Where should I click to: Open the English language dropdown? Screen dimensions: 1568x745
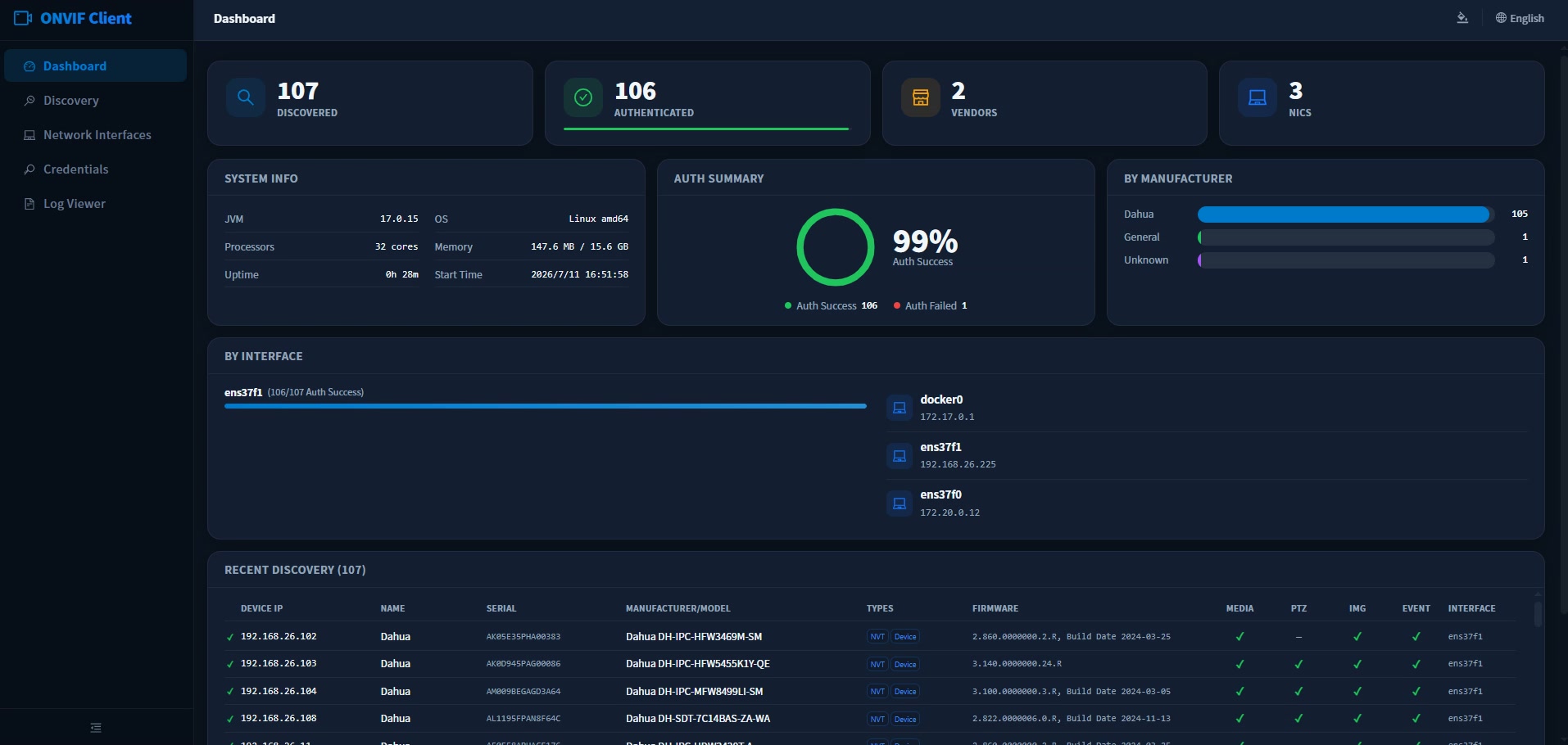coord(1520,18)
